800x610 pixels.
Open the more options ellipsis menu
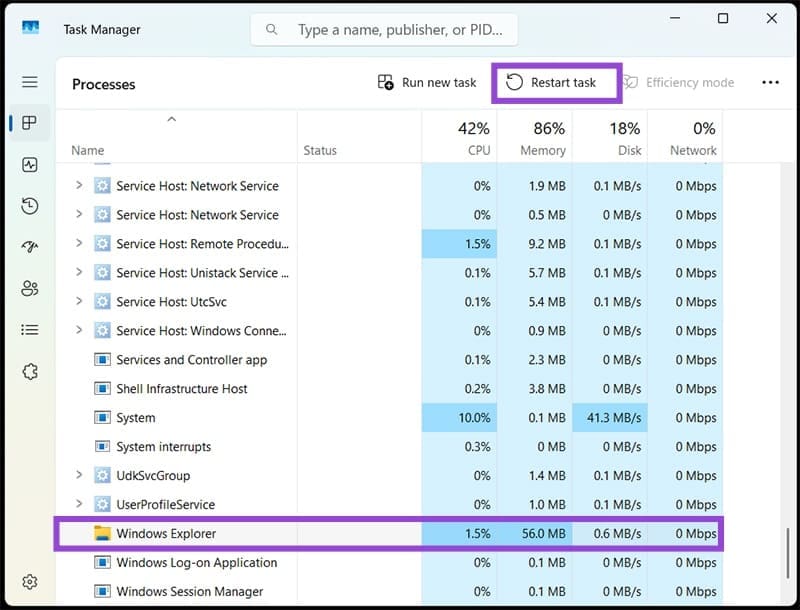(768, 82)
